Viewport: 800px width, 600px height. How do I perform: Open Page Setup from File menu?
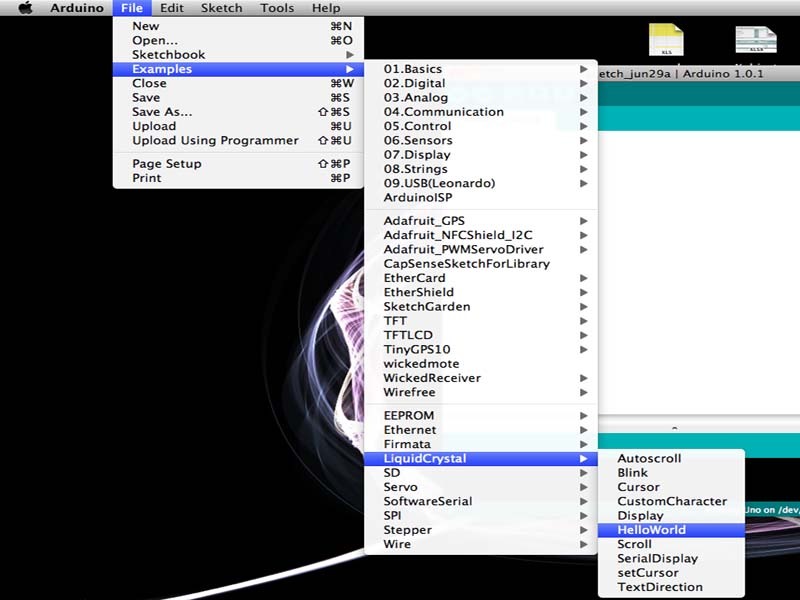coord(238,164)
